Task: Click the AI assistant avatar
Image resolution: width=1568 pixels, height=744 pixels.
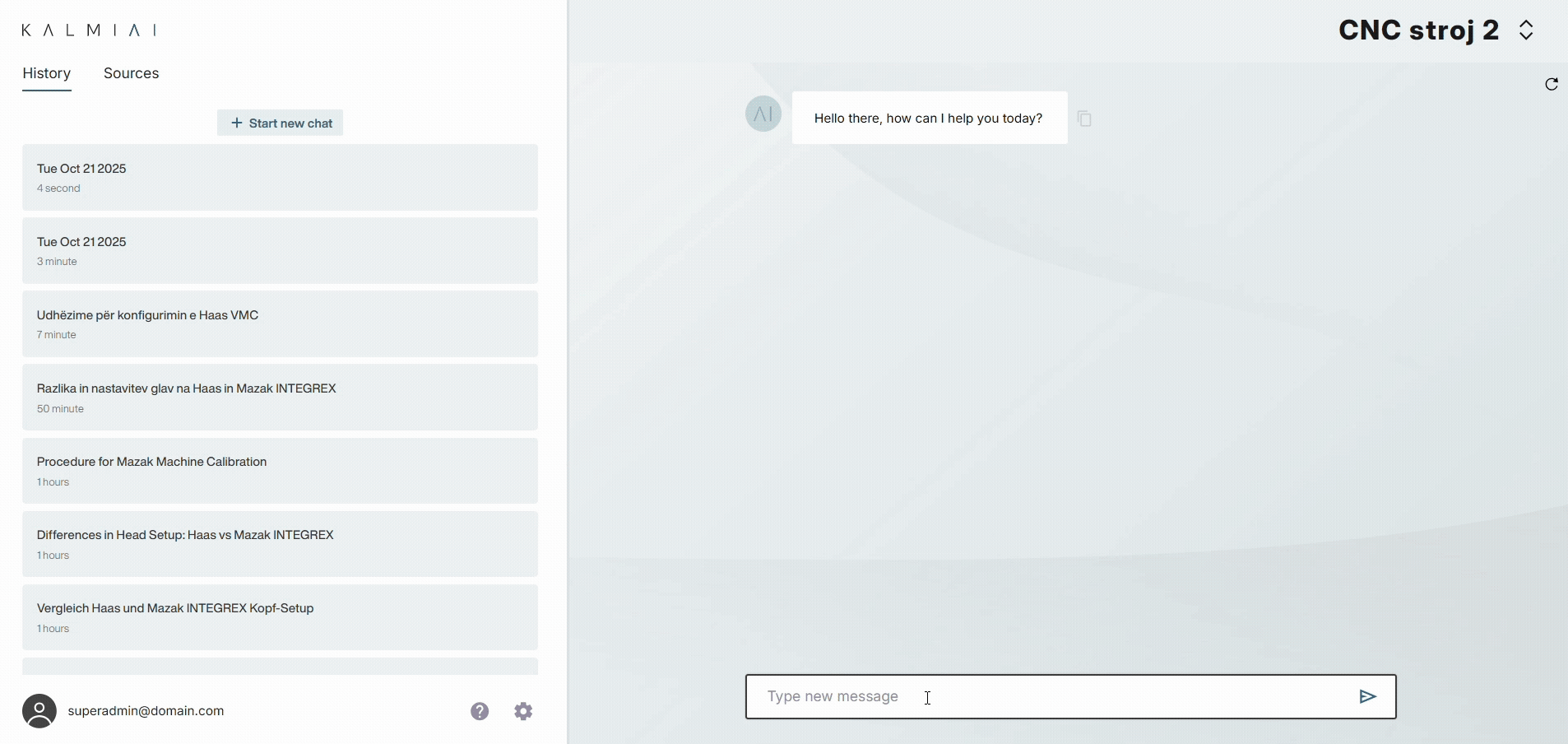Action: 763,114
